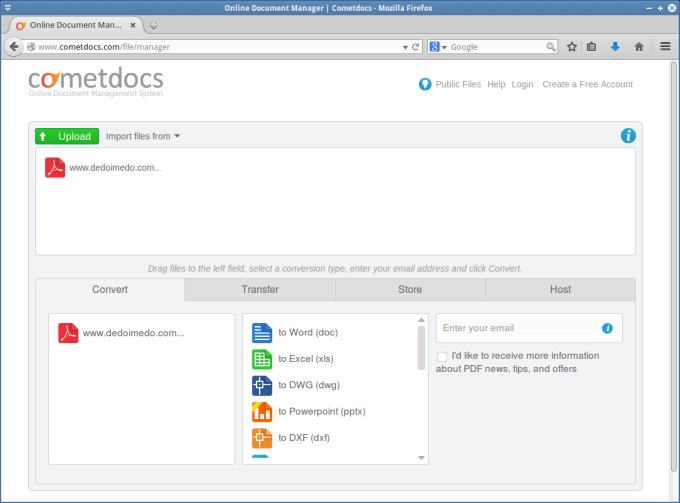Open the downloads arrow icon
680x503 pixels.
[x=615, y=46]
